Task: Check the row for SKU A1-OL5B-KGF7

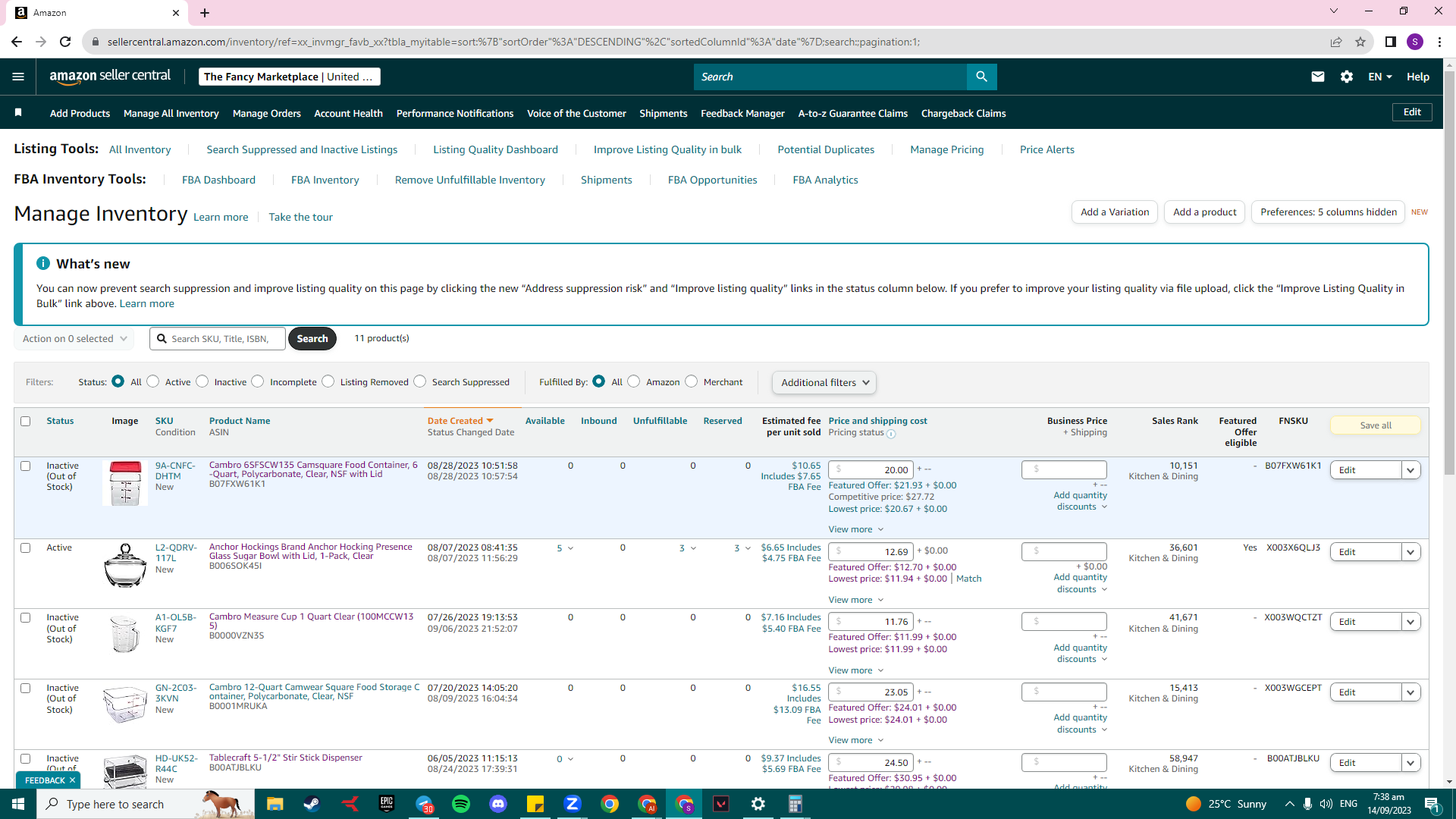Action: 26,617
